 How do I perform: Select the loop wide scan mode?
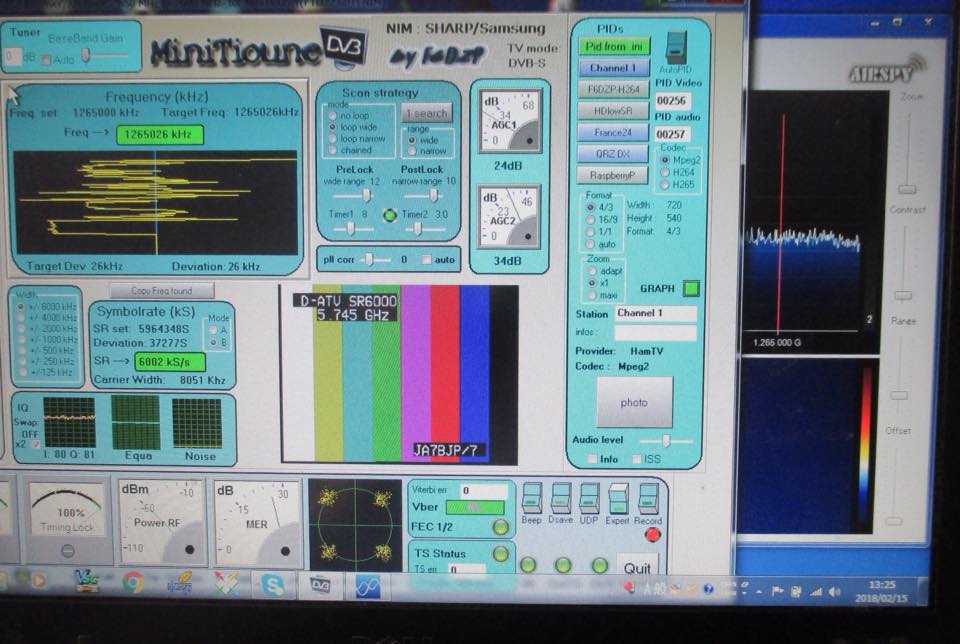point(333,127)
